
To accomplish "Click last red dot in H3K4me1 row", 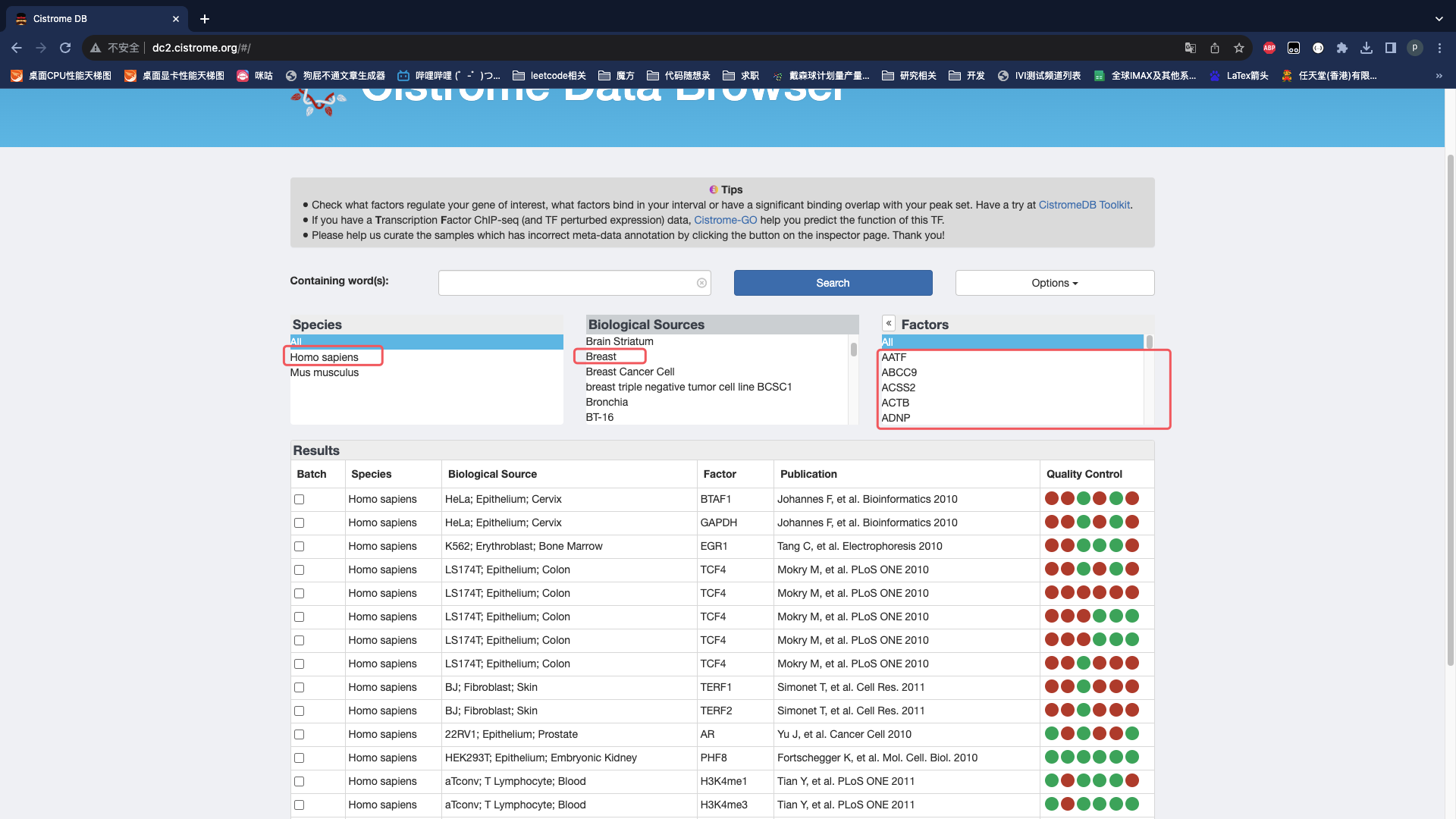I will tap(1131, 780).
